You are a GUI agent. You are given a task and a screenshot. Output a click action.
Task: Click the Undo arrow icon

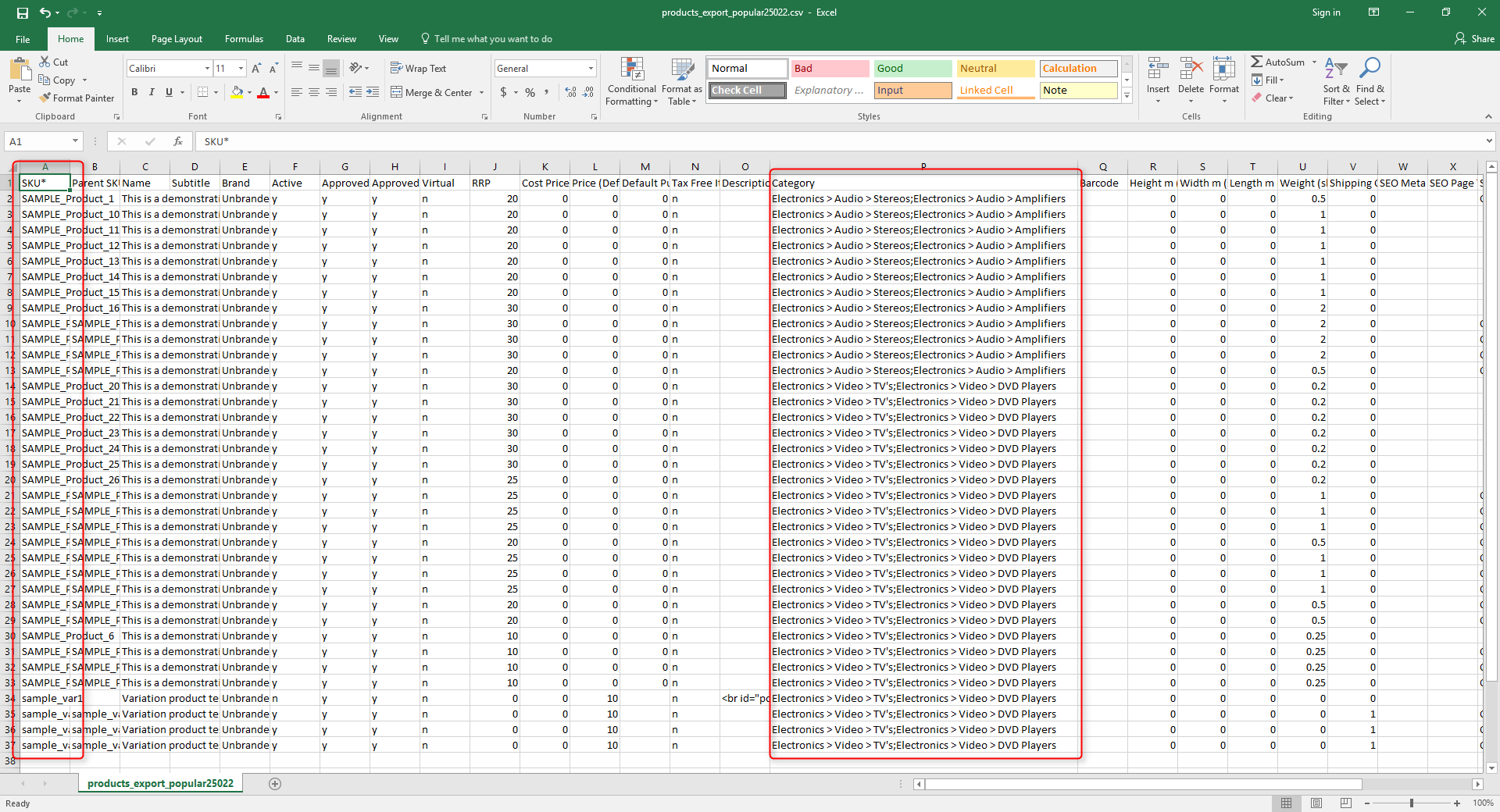(x=45, y=12)
